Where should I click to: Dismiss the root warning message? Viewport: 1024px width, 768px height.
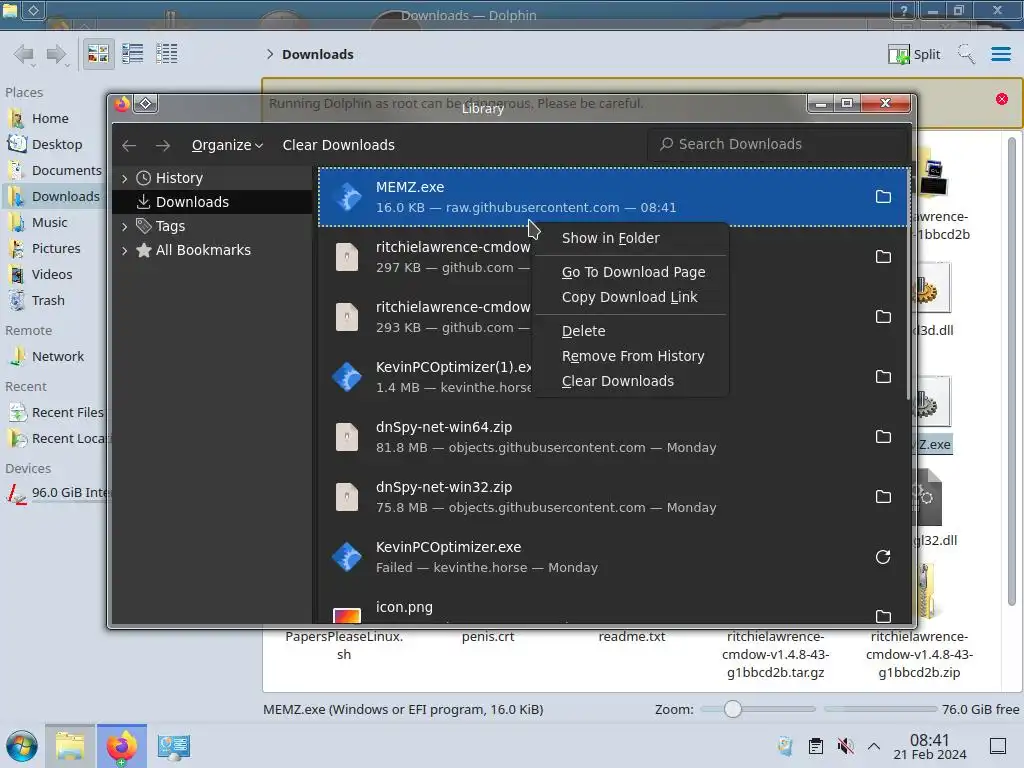click(1002, 99)
